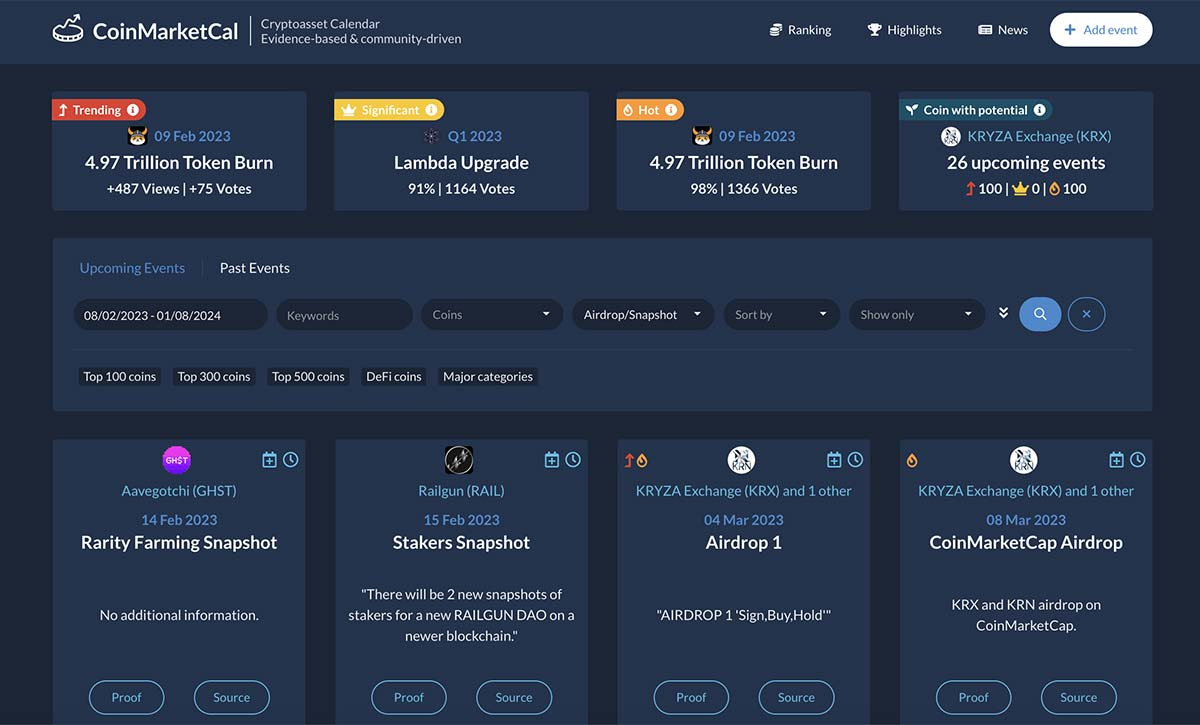Open the Railgun (RAIL) coin link

tap(461, 491)
